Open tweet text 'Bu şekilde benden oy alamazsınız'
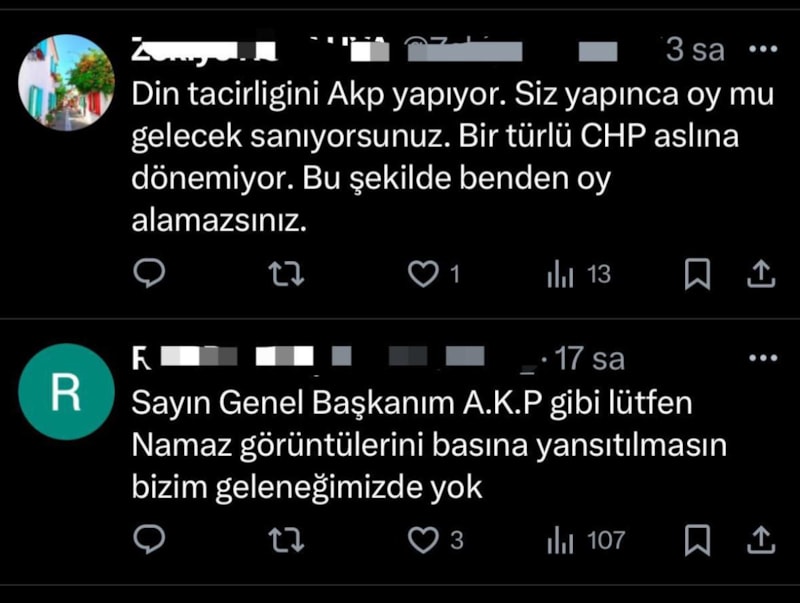The image size is (800, 603). pyautogui.click(x=371, y=200)
